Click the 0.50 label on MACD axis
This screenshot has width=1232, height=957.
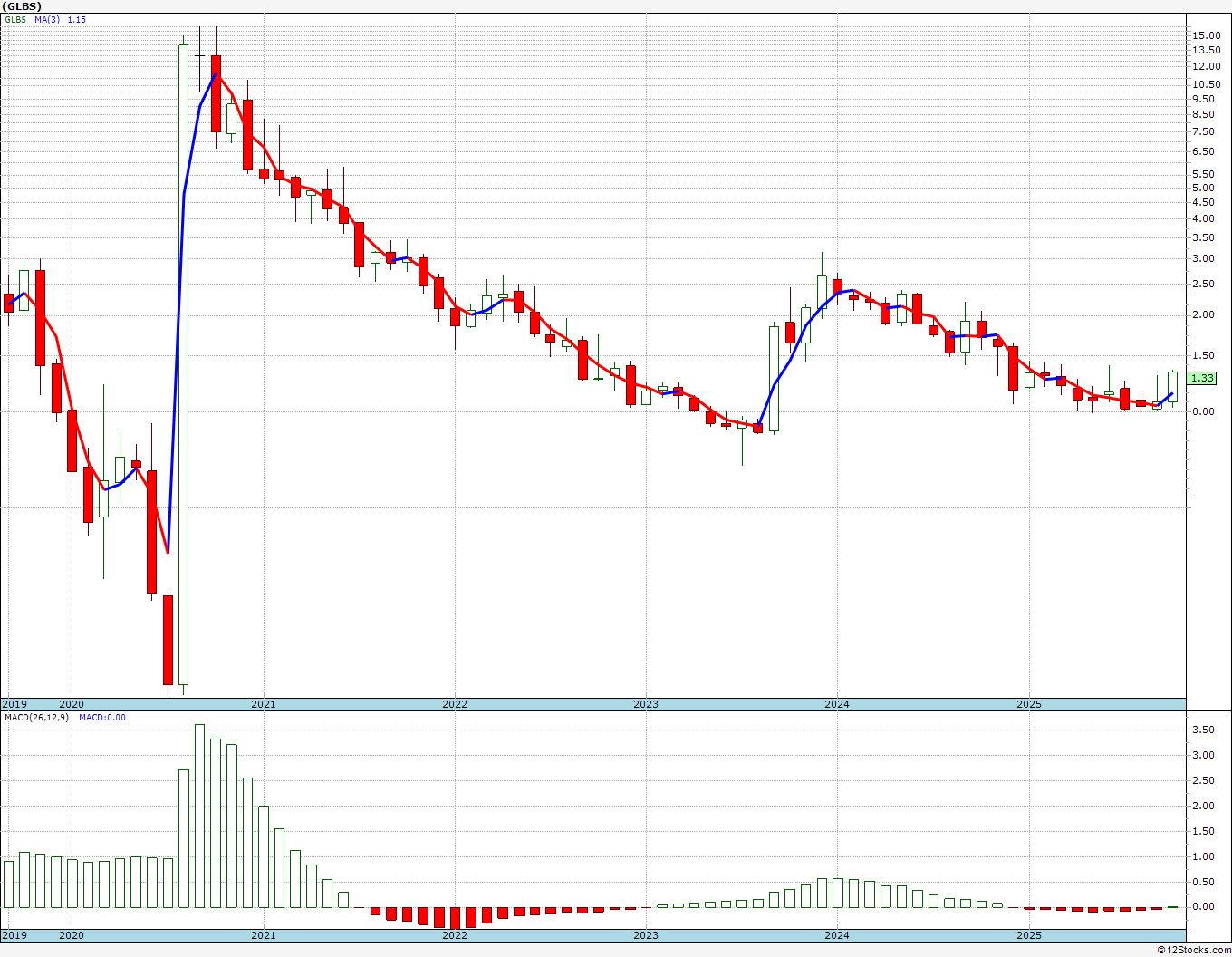(1202, 882)
